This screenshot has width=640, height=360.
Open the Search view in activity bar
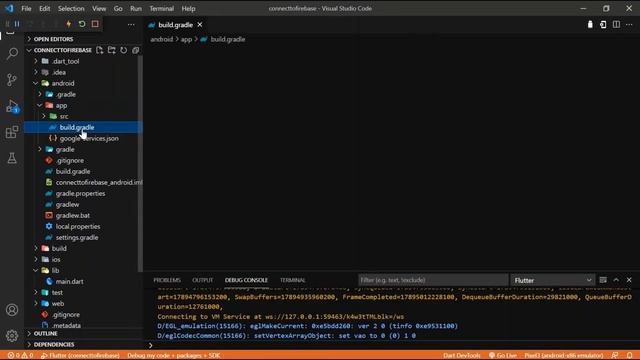point(12,53)
